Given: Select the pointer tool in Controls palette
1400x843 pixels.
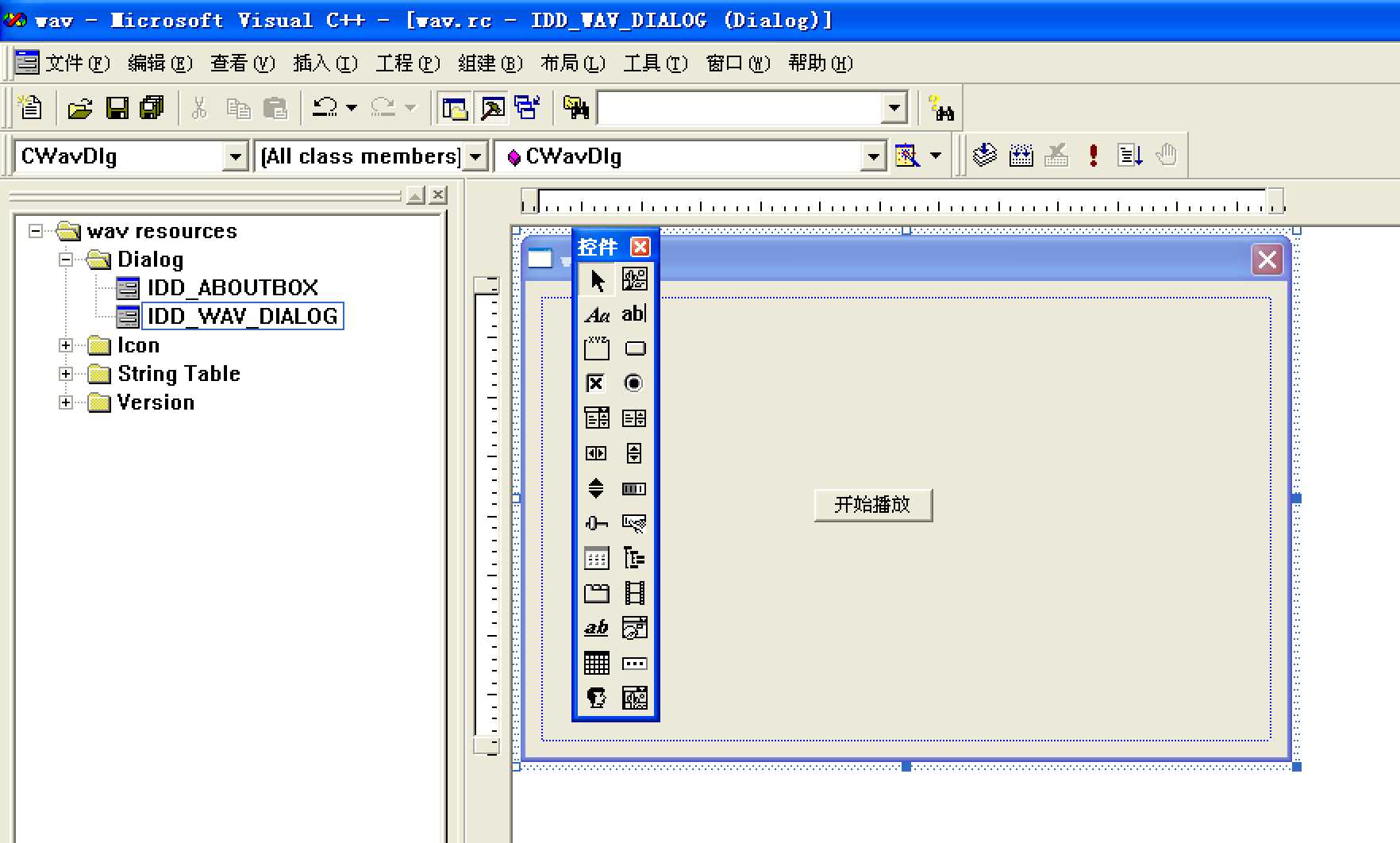Looking at the screenshot, I should click(x=597, y=279).
